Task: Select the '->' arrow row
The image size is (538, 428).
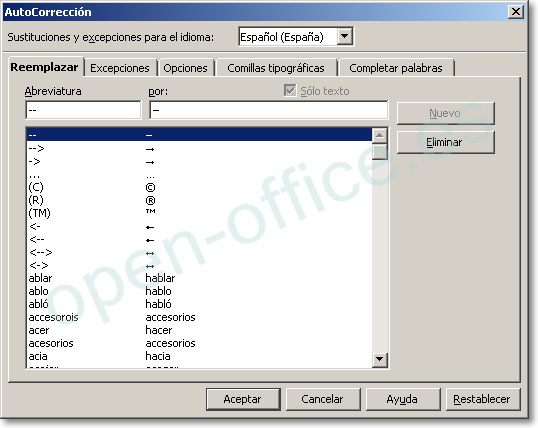Action: (199, 162)
